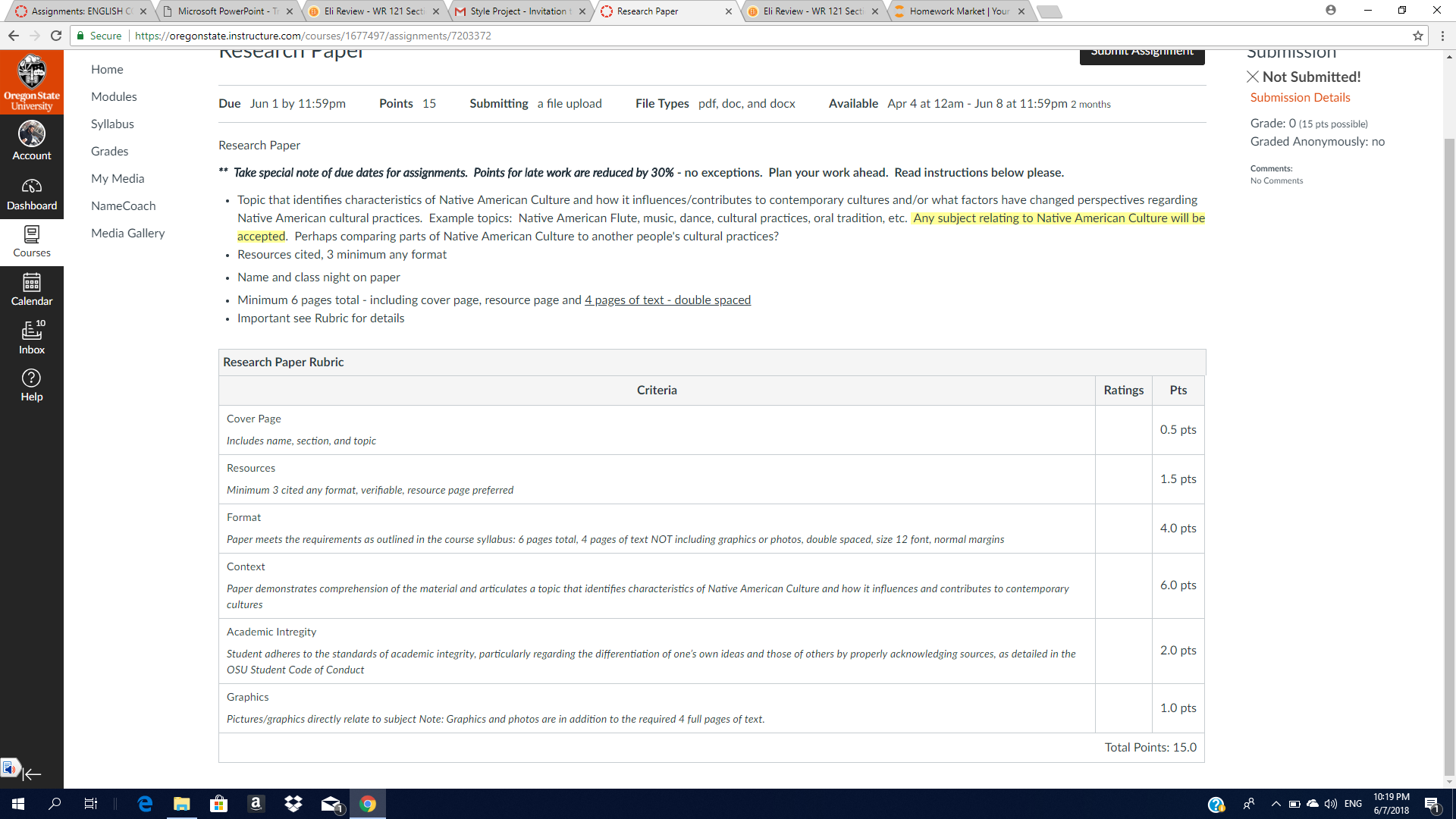Open Dropbox from taskbar
This screenshot has height=819, width=1456.
pos(293,804)
